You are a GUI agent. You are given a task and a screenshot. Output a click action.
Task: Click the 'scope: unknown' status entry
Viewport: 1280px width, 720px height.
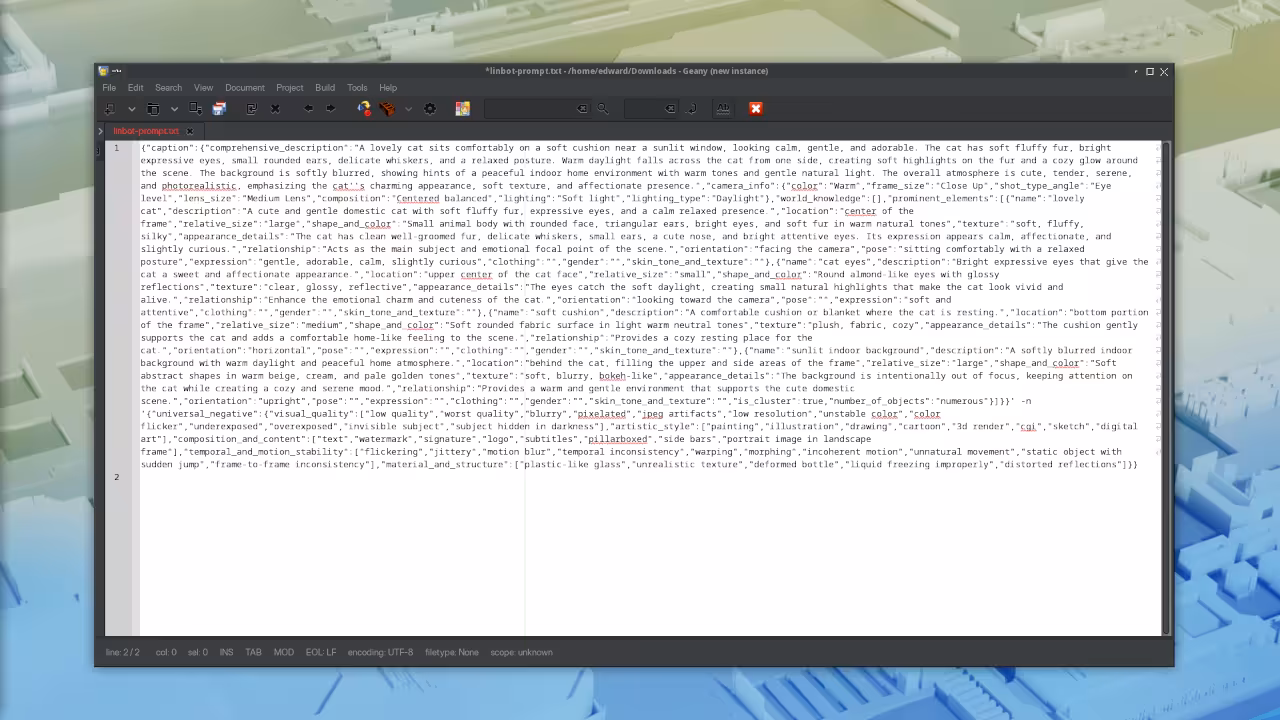[521, 652]
